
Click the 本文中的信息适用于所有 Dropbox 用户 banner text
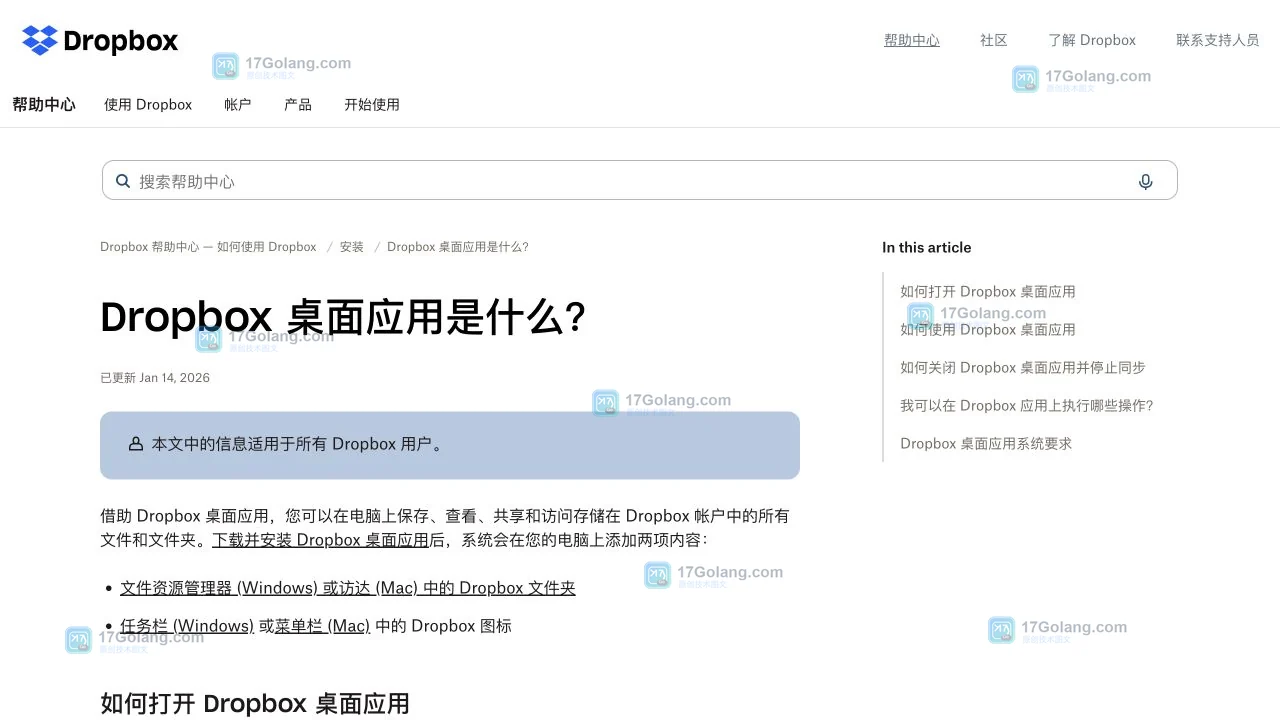297,444
